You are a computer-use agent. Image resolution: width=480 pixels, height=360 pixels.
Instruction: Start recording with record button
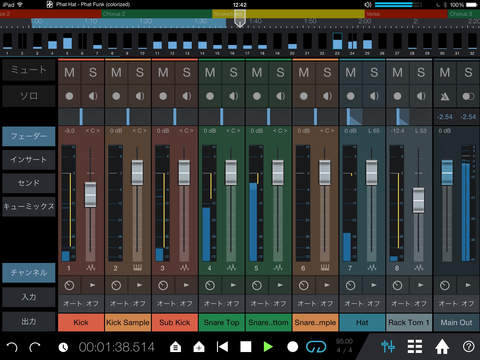[292, 347]
